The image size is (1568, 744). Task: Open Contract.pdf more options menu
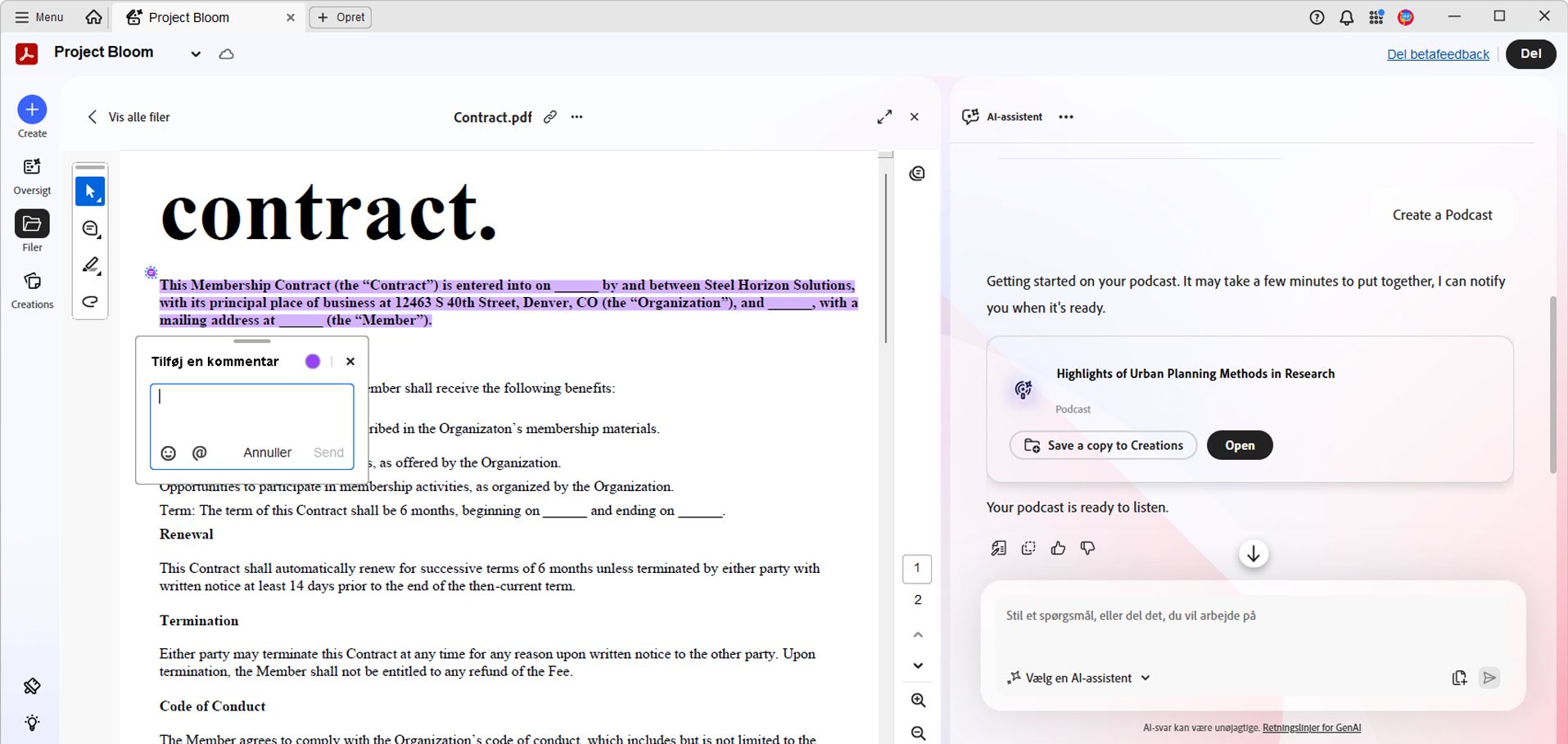[577, 117]
